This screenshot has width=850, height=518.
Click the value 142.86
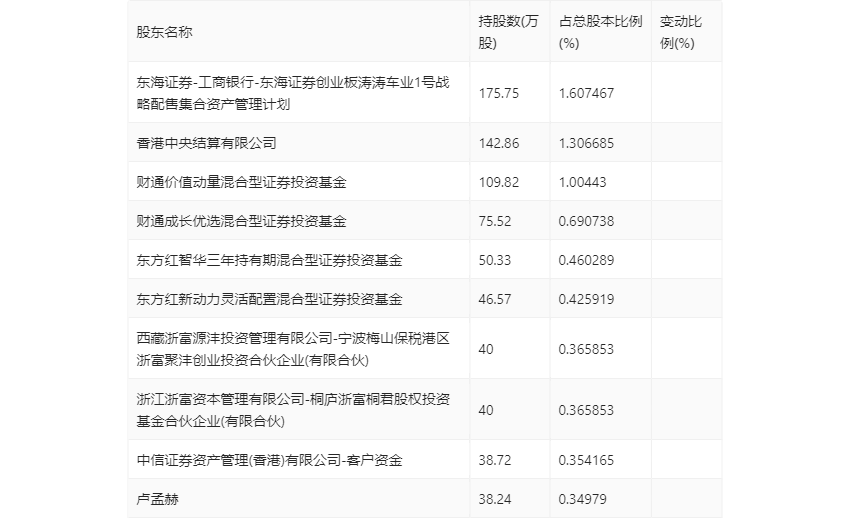pyautogui.click(x=499, y=143)
